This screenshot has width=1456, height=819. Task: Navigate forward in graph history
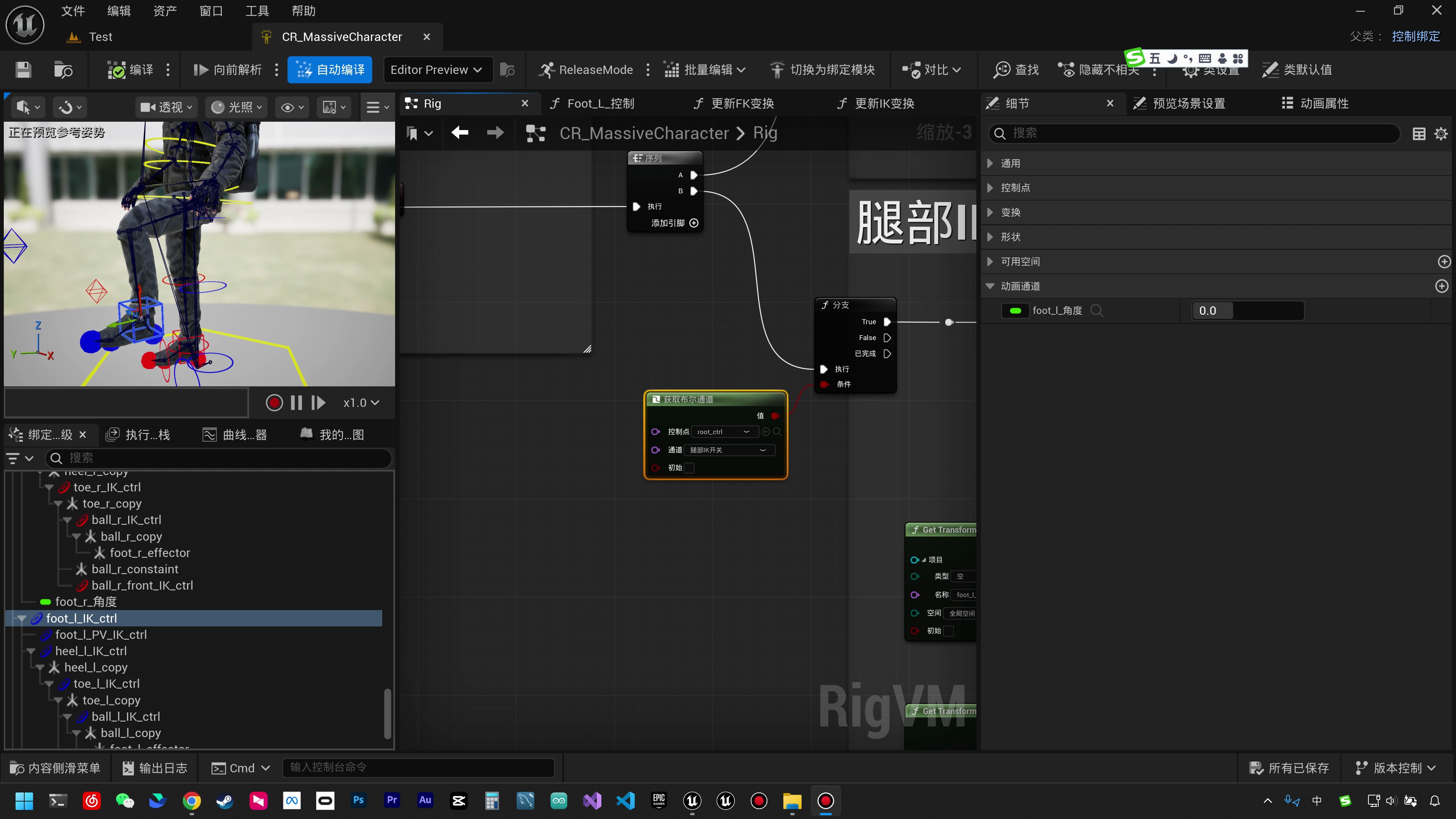point(495,133)
